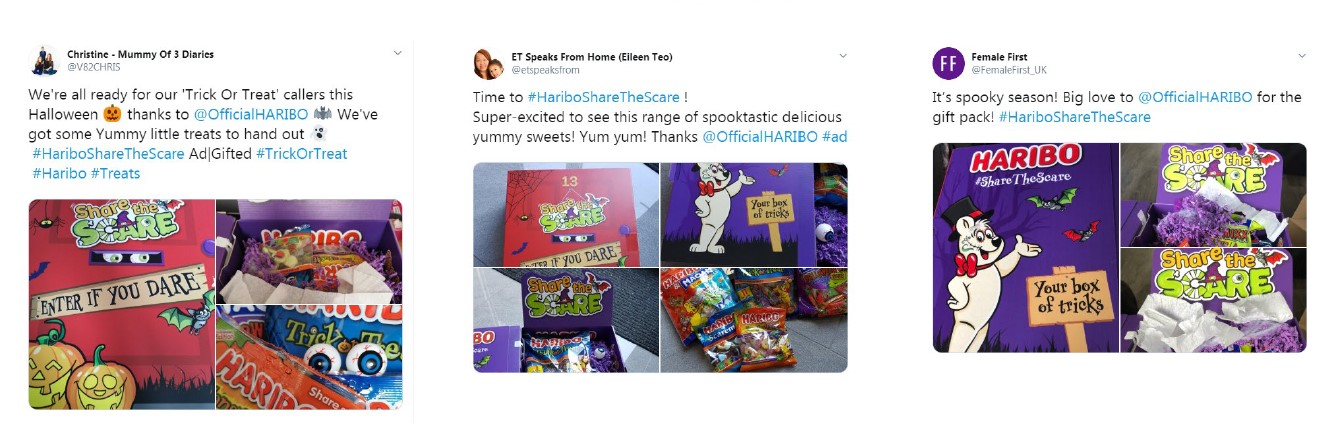
Task: Open the @FemaleFirst_UK handle
Action: 1009,70
